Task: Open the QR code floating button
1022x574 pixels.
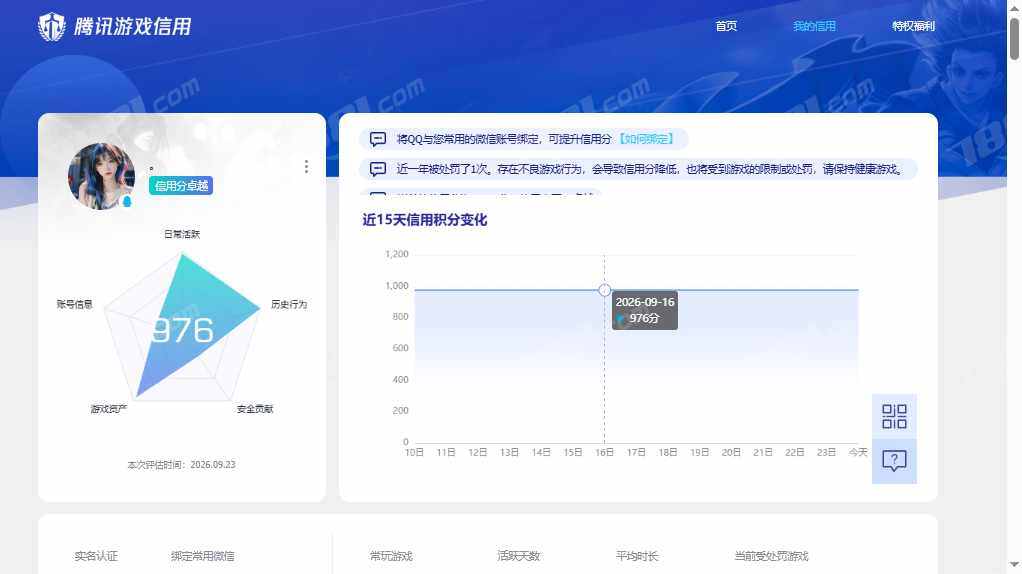Action: pos(894,416)
